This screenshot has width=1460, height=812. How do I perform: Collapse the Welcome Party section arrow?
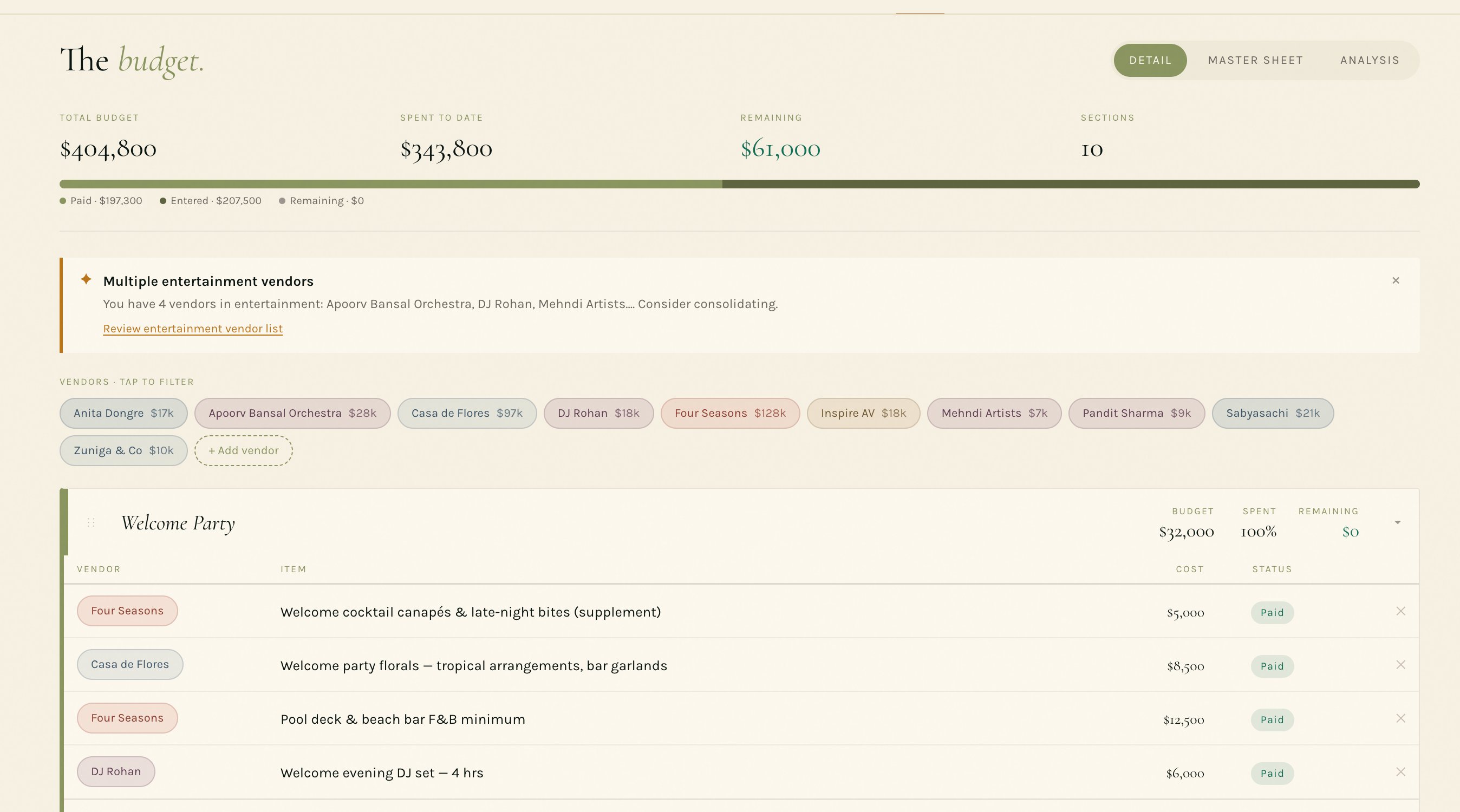point(1398,522)
